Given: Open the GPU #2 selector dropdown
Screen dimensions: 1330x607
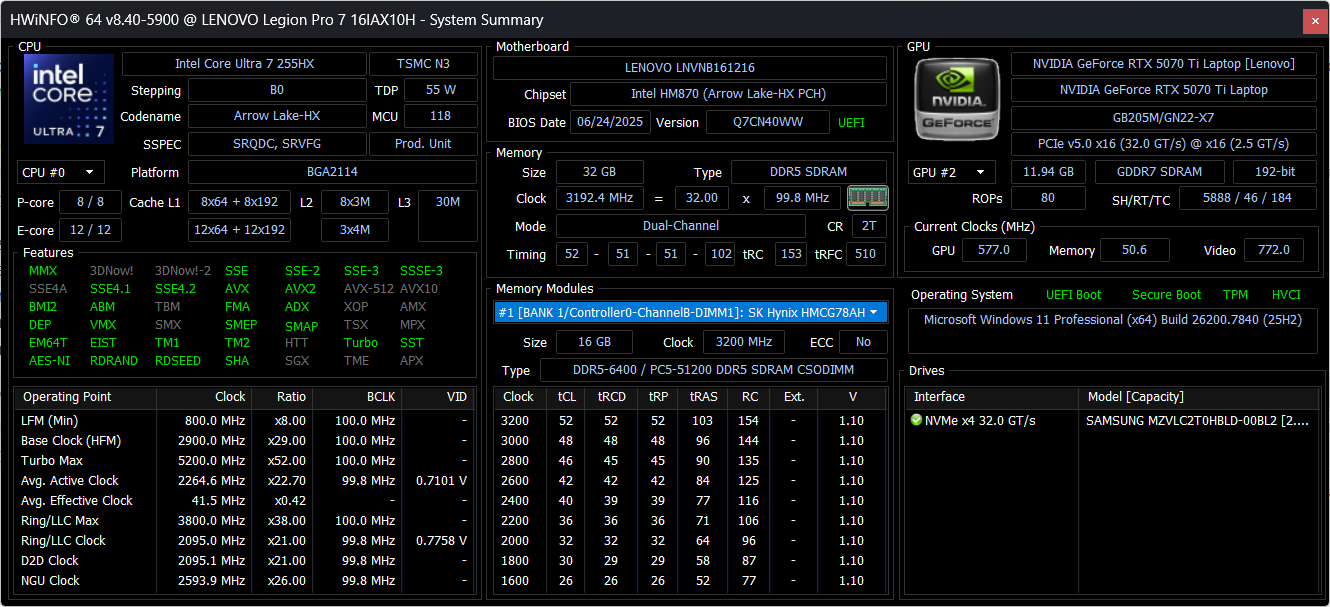Looking at the screenshot, I should coord(953,172).
